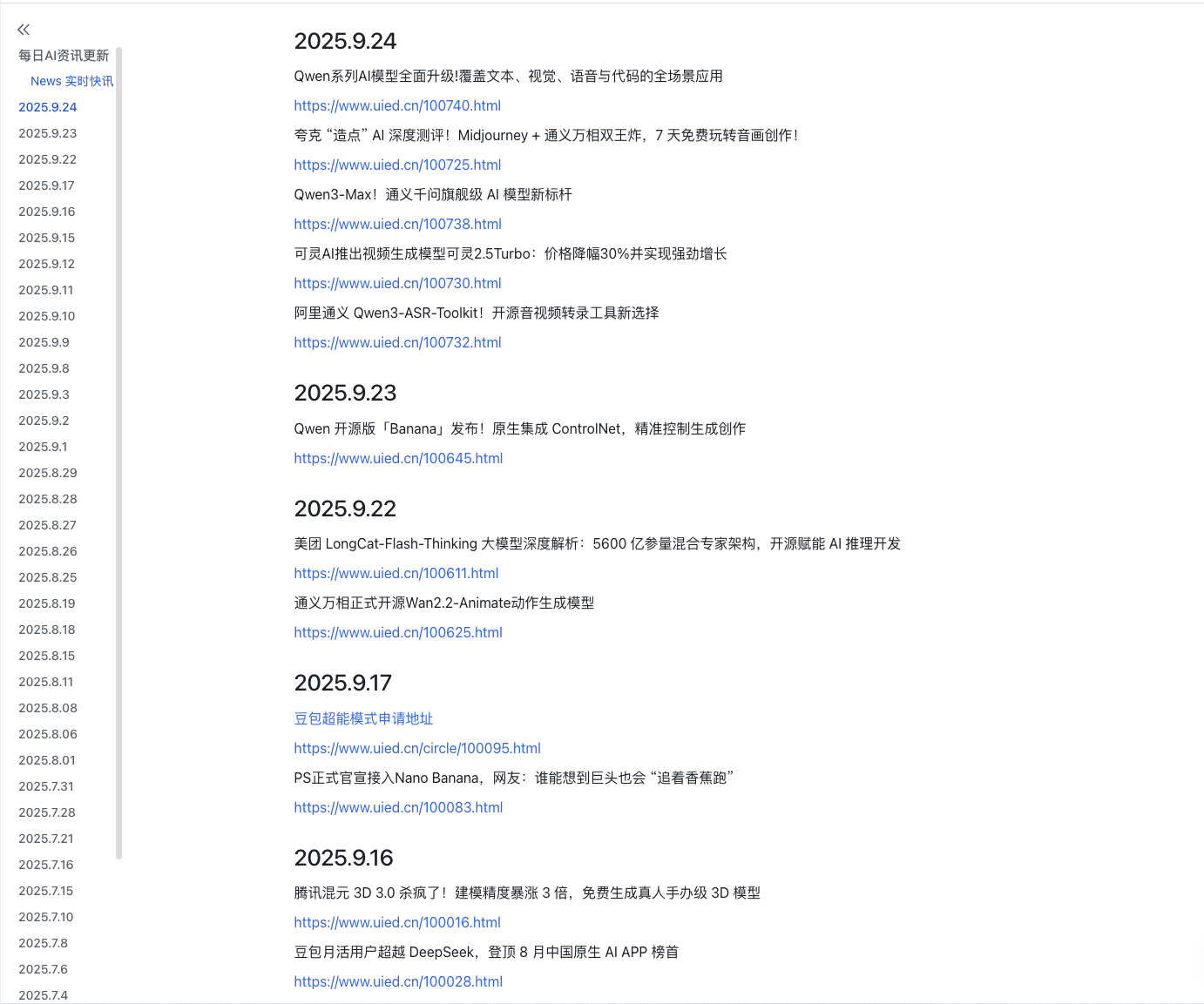Click the 2025.9.24 heading in content
This screenshot has height=1004, width=1204.
pos(345,41)
